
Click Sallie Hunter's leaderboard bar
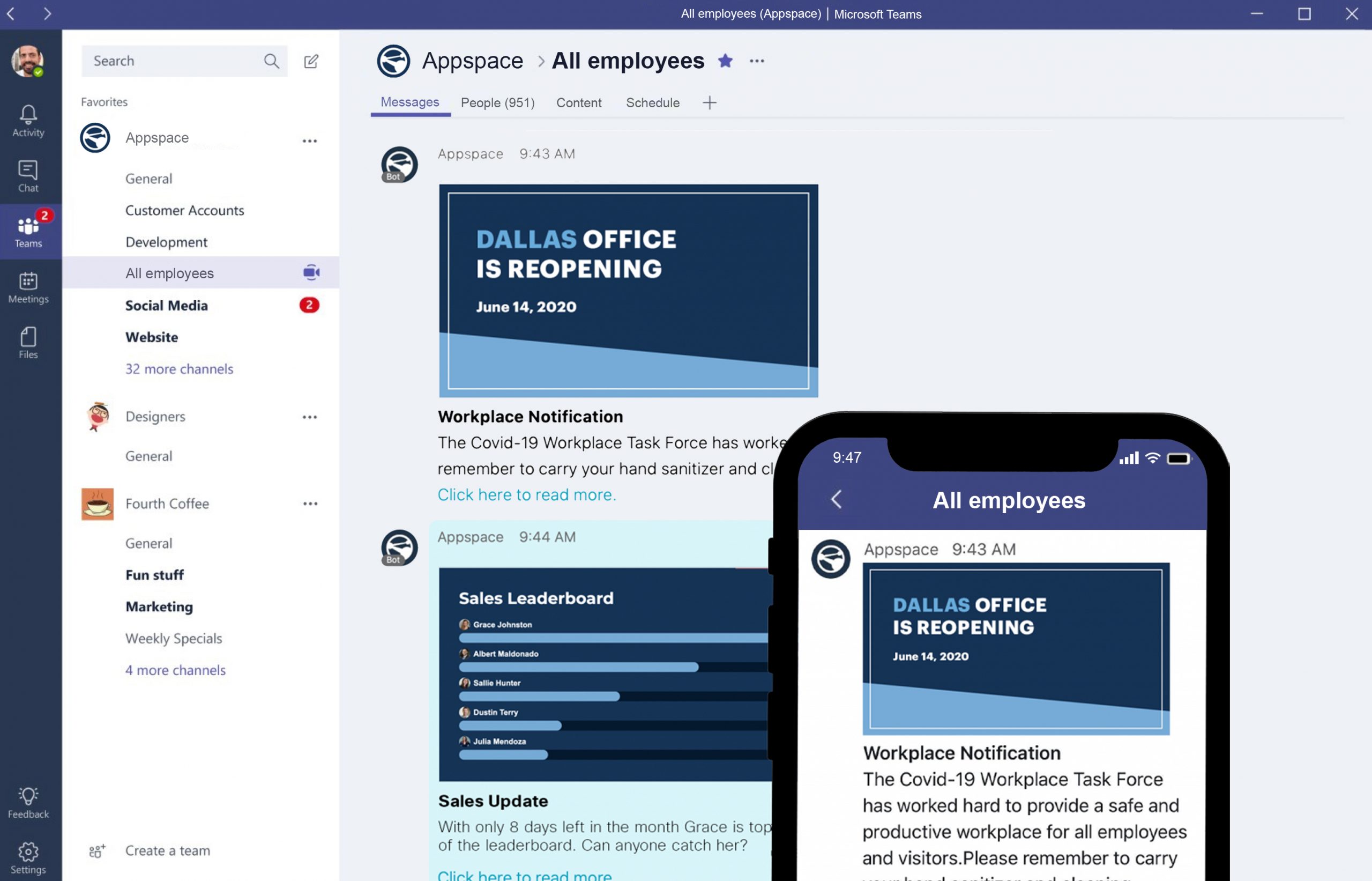[x=539, y=696]
